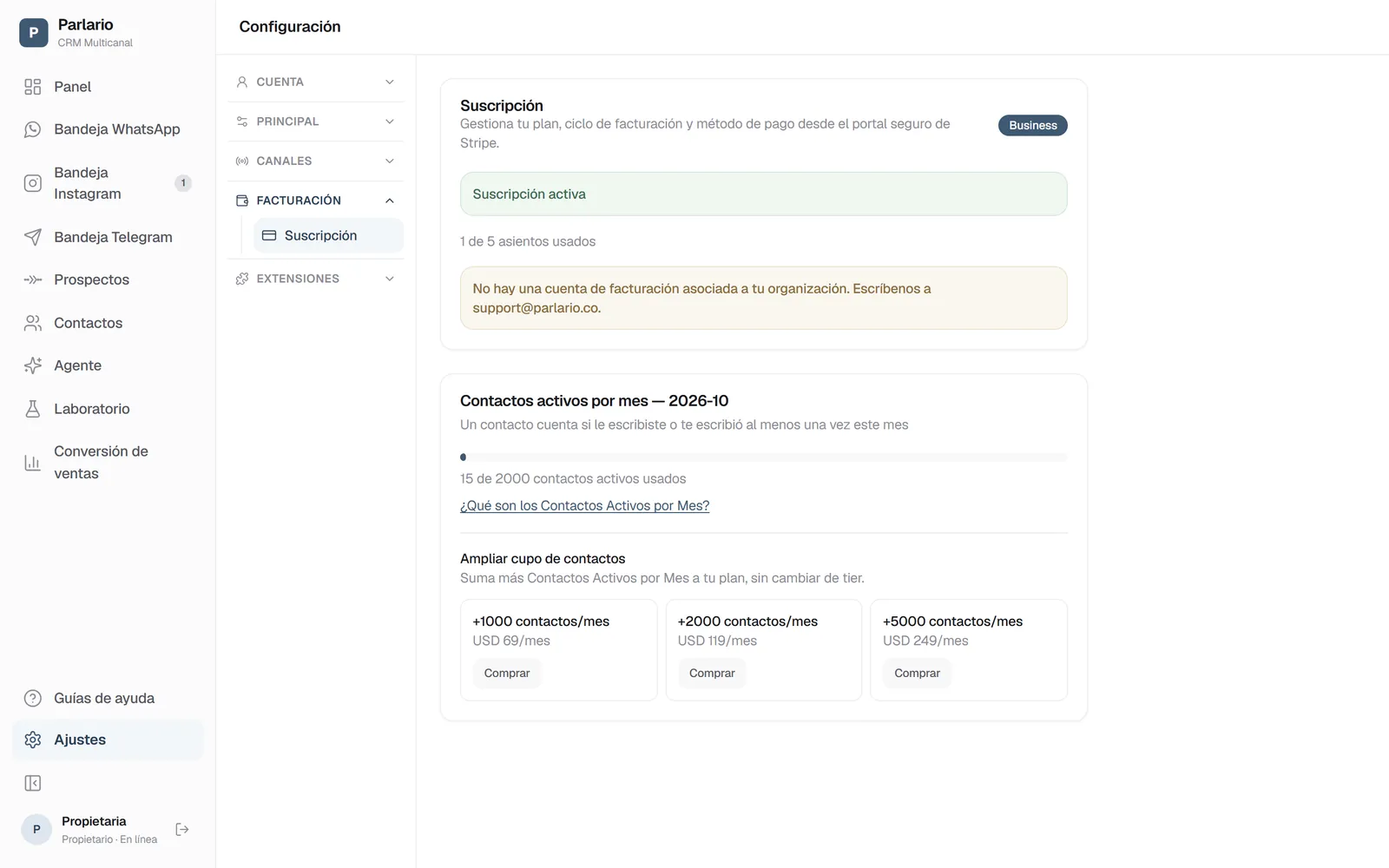Open the Instagram inbox icon
Image resolution: width=1389 pixels, height=868 pixels.
click(33, 183)
